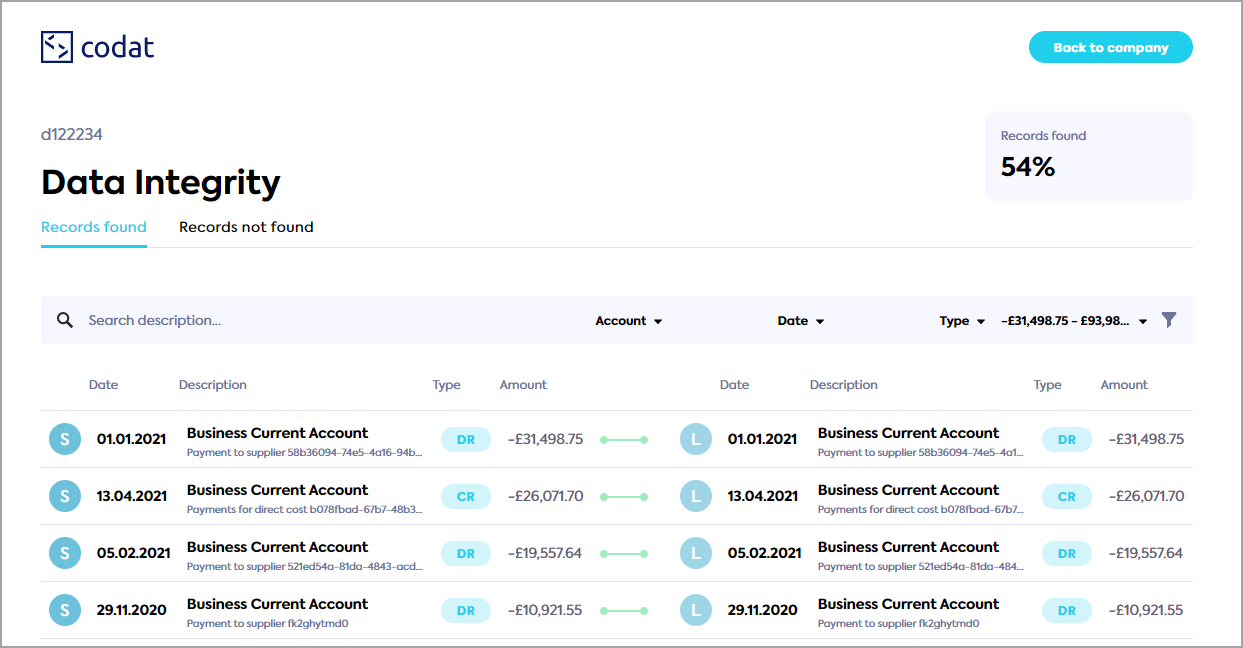Screen dimensions: 1243x648
Task: Click the left-side date 29.11.2020
Action: coord(132,611)
